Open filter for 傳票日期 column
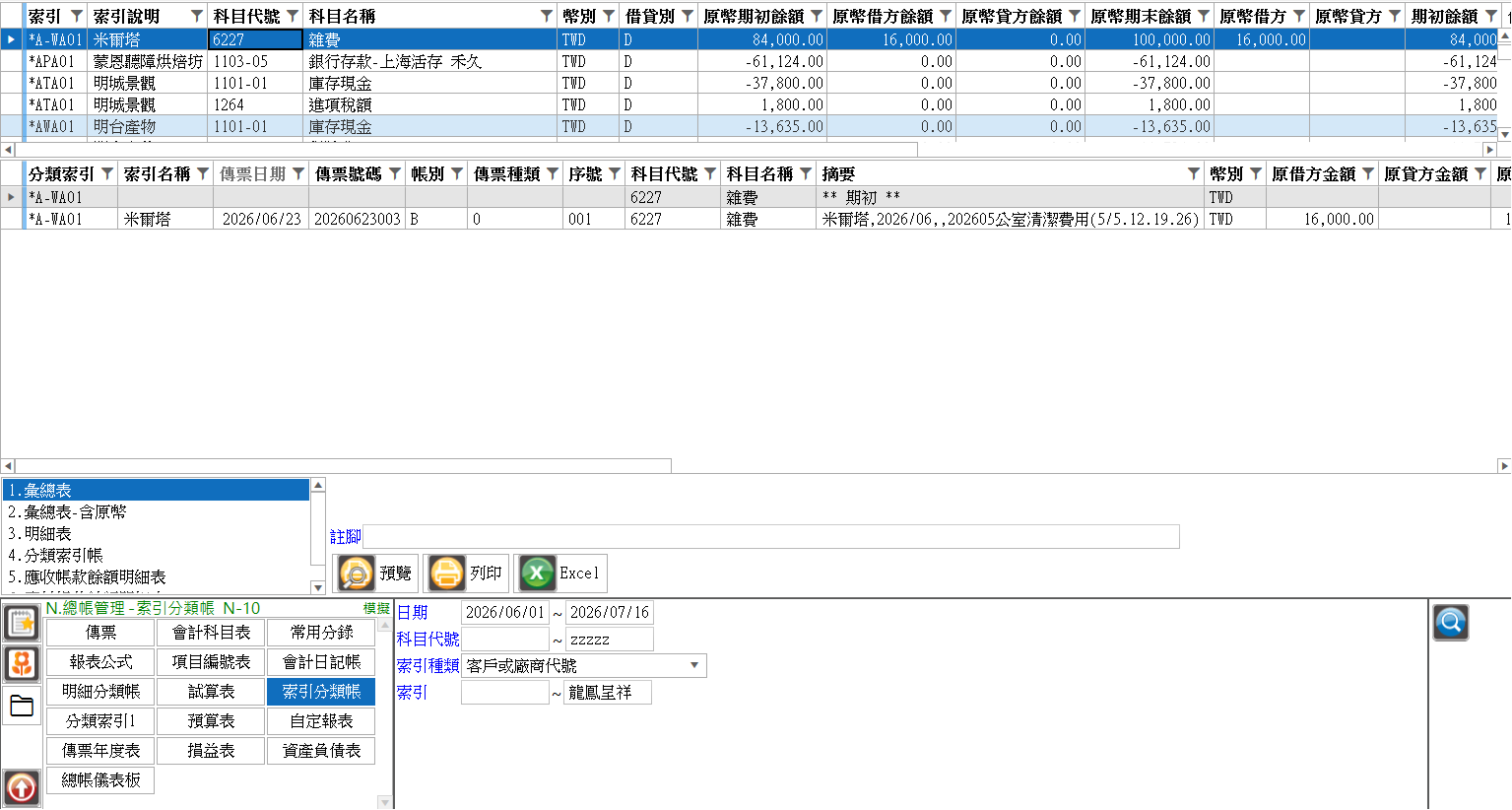Screen dimensions: 1512x810 point(298,174)
